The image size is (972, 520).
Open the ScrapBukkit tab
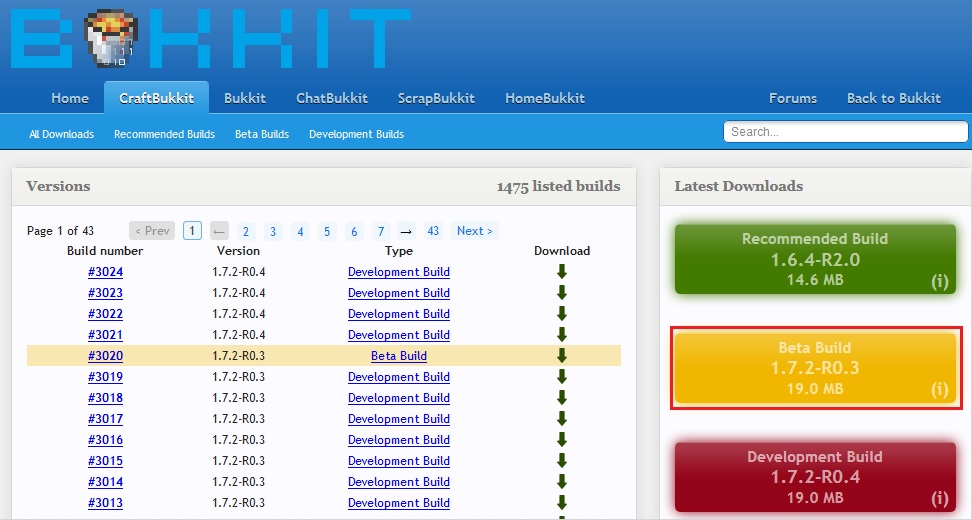click(x=436, y=98)
